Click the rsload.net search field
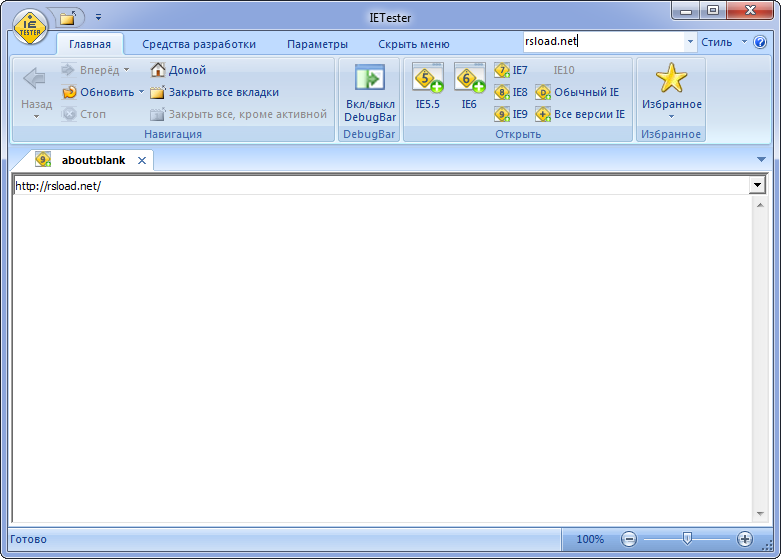 click(x=604, y=42)
